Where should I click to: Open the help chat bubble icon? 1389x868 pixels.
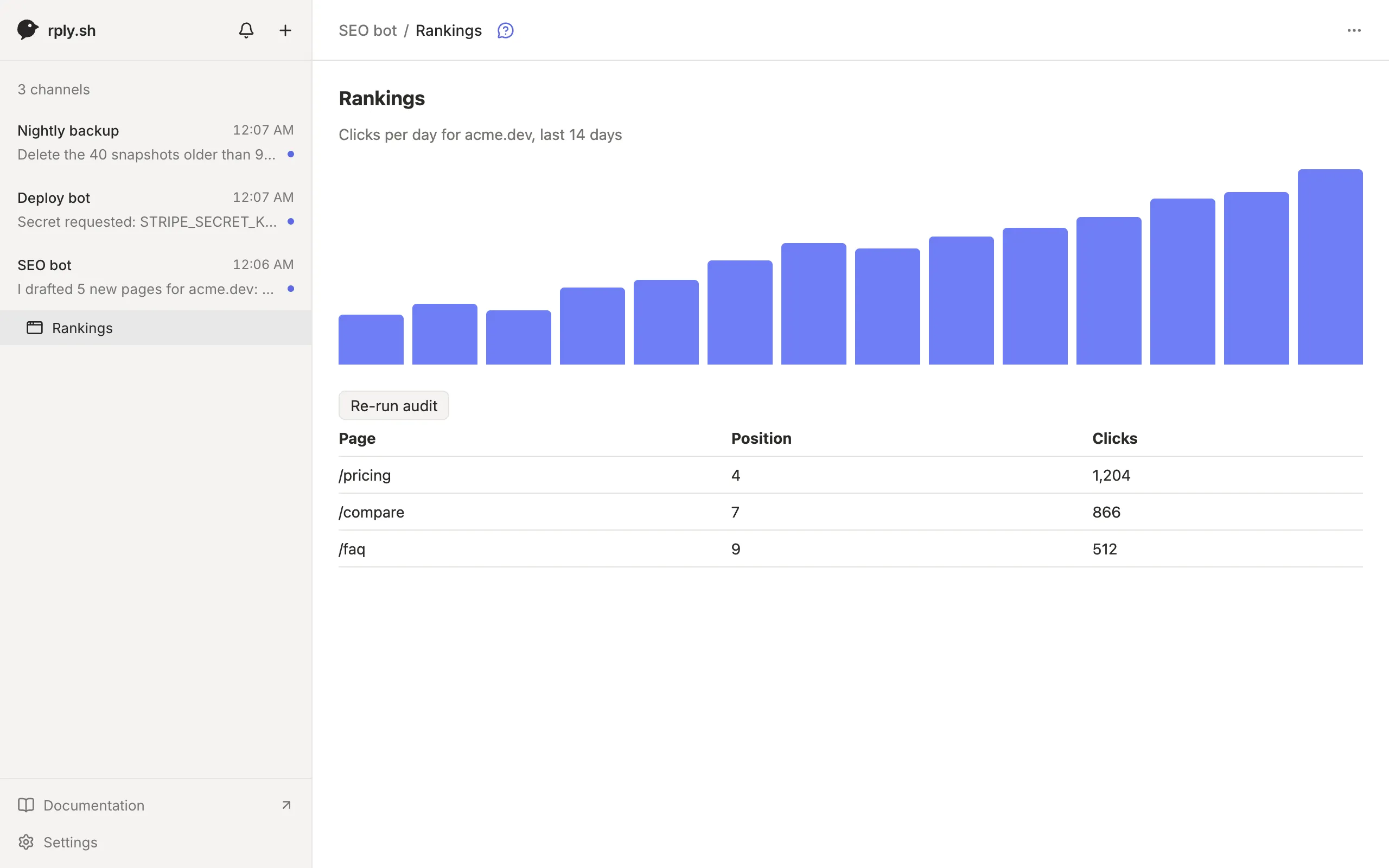point(505,30)
